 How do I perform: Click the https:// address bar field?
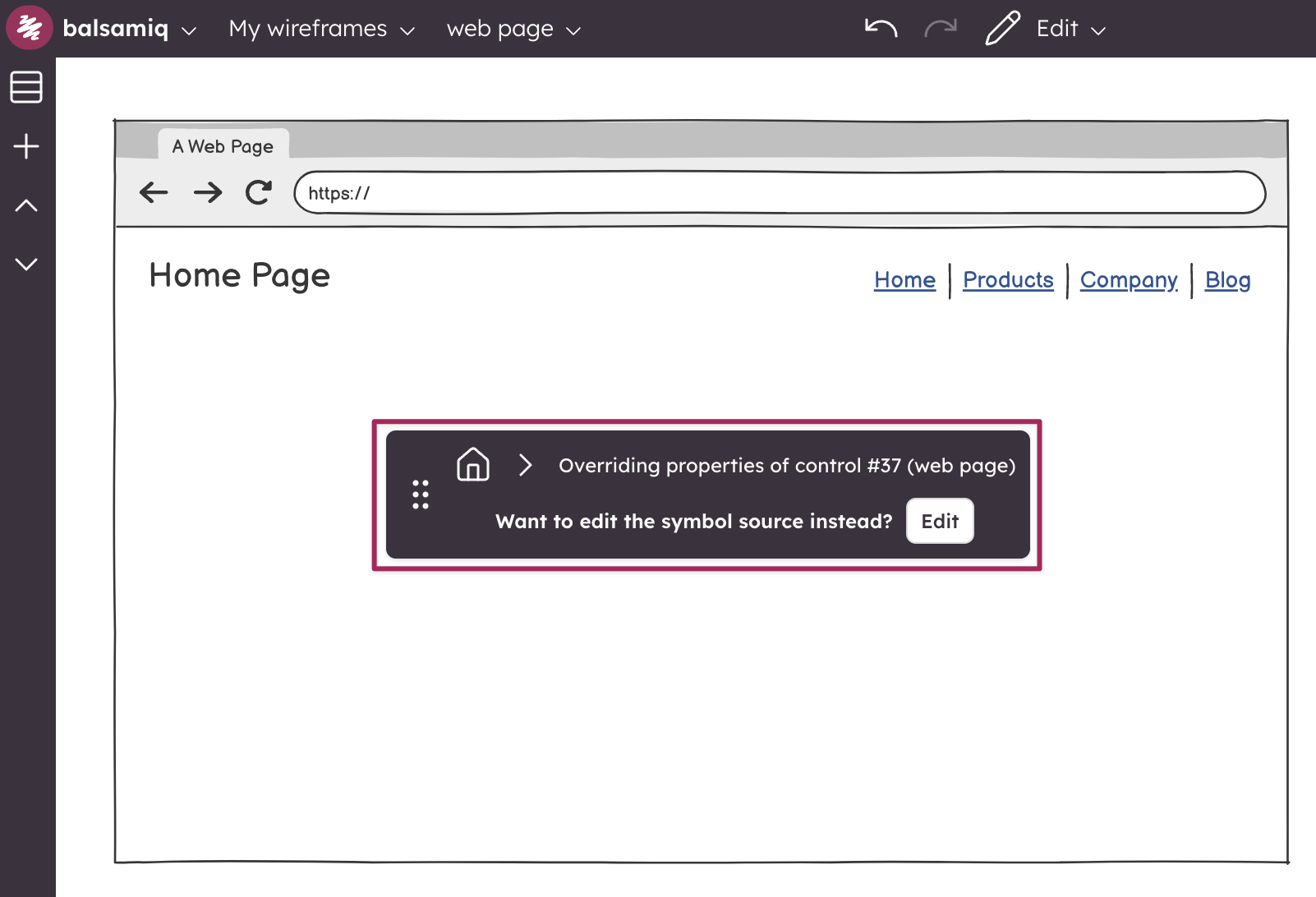tap(779, 193)
